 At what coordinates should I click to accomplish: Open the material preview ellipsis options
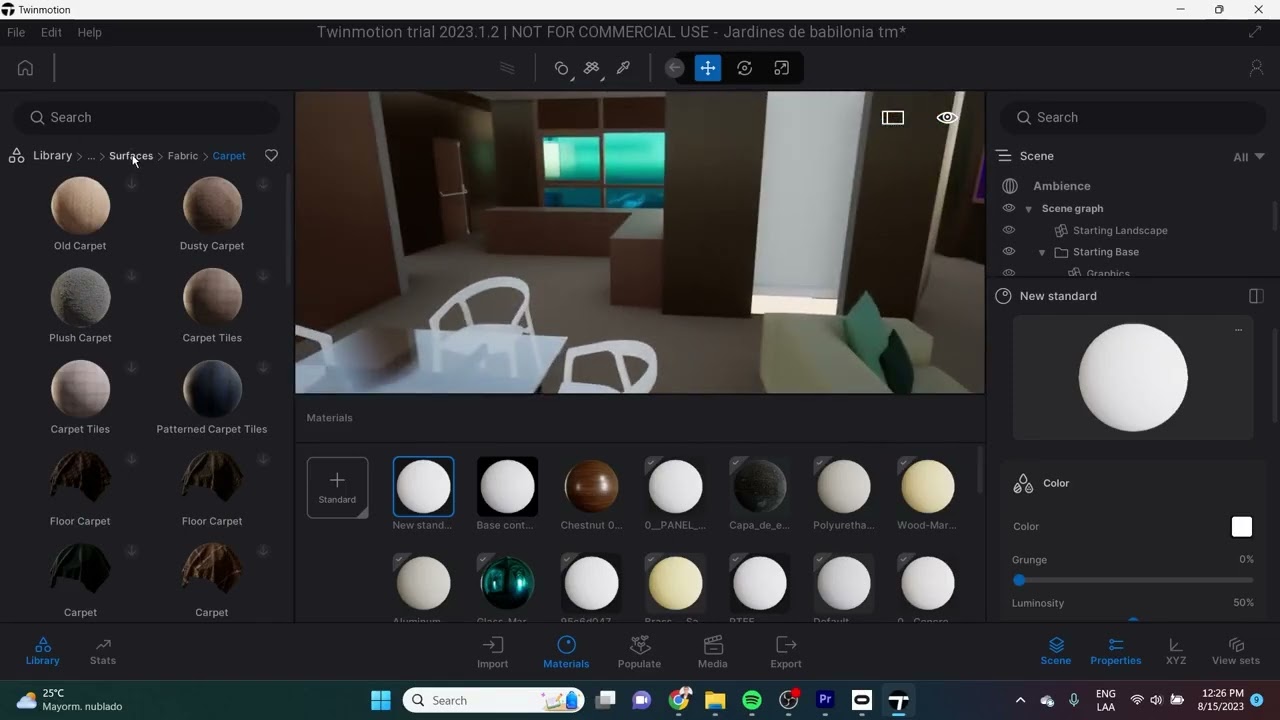point(1238,329)
